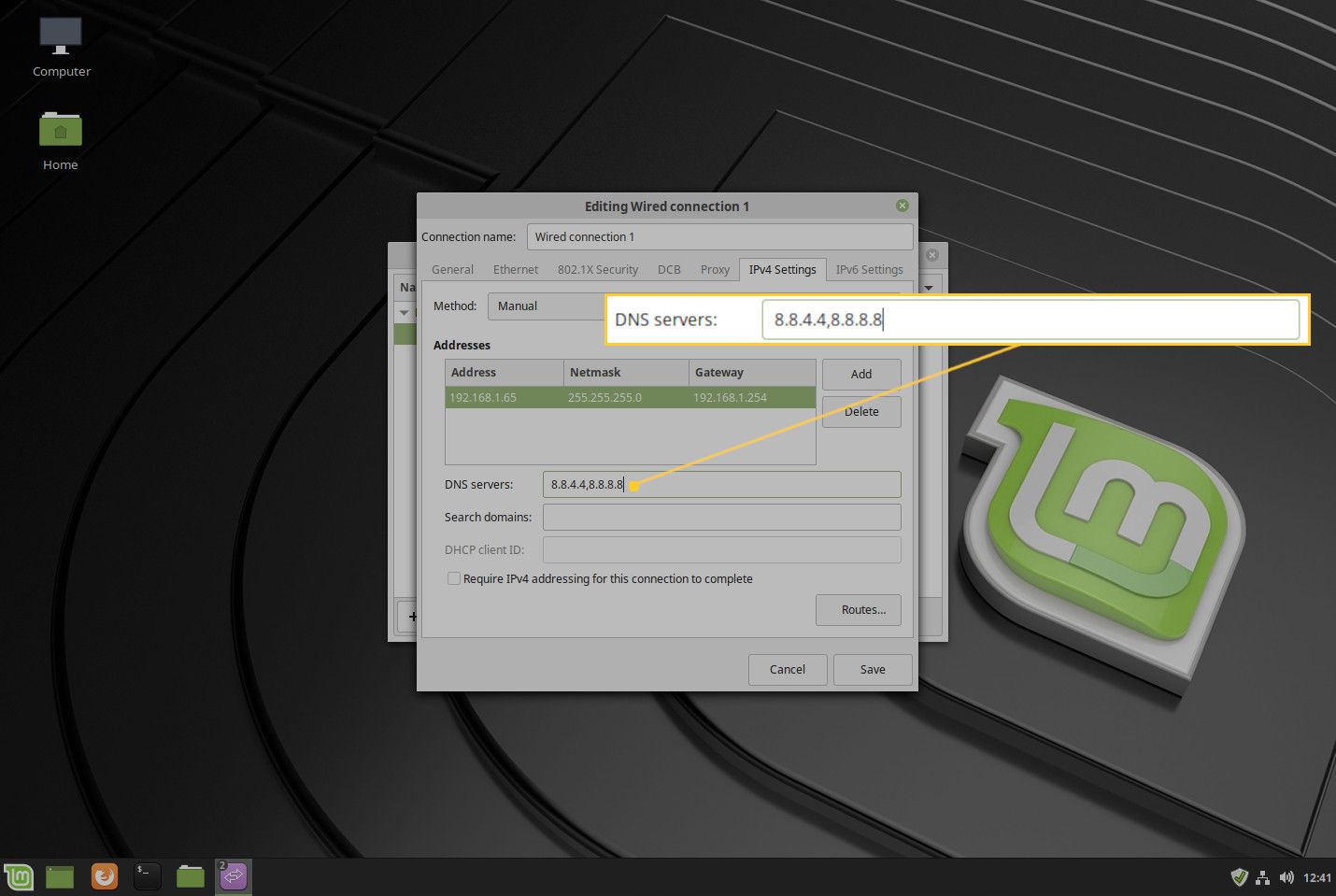
Task: Click the Address column header
Action: click(x=505, y=372)
